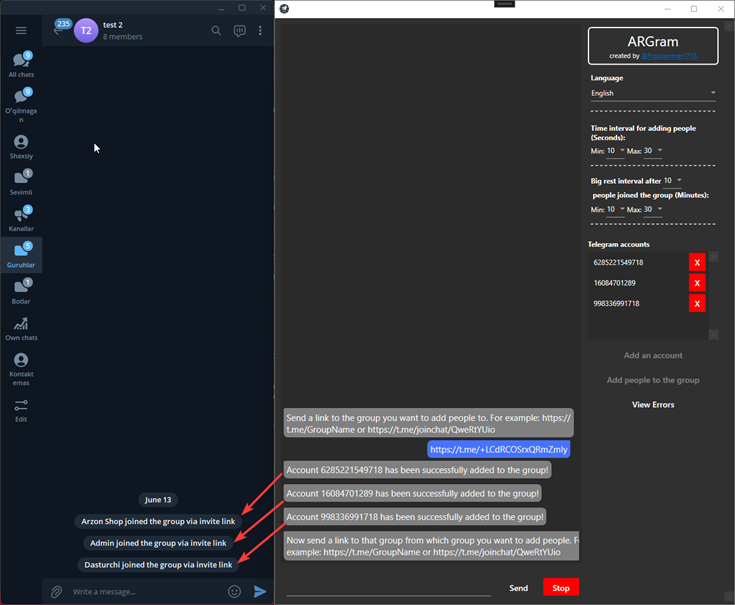Click the June 13 date label
This screenshot has height=605, width=735.
point(158,500)
